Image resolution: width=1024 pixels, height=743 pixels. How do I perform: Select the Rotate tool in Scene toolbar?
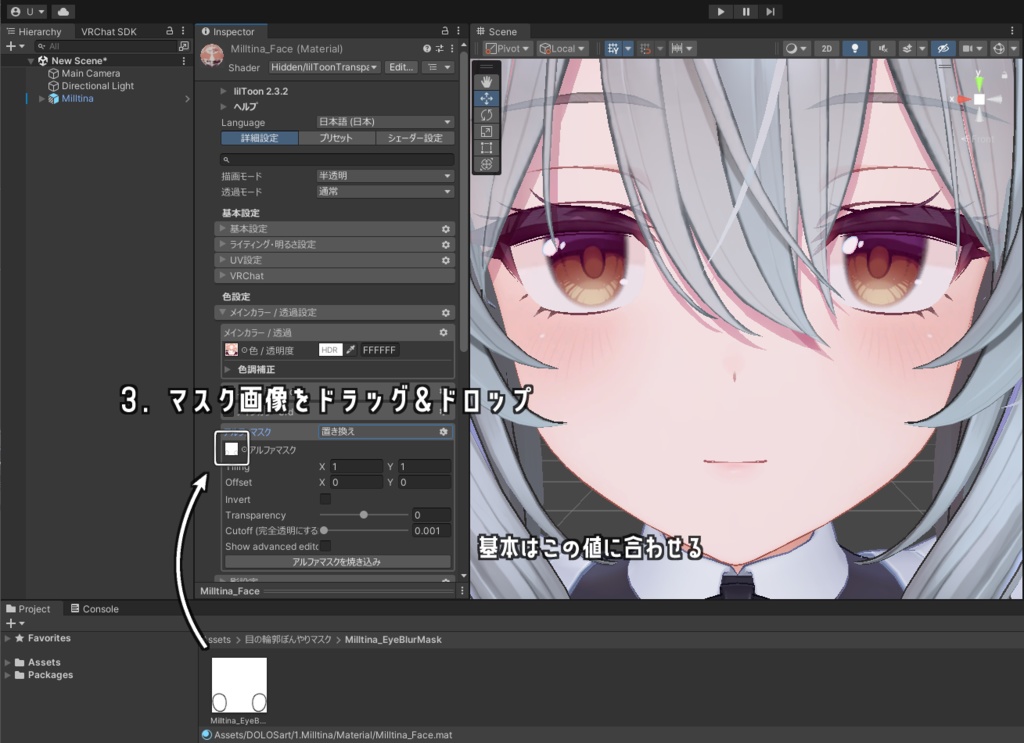point(488,115)
